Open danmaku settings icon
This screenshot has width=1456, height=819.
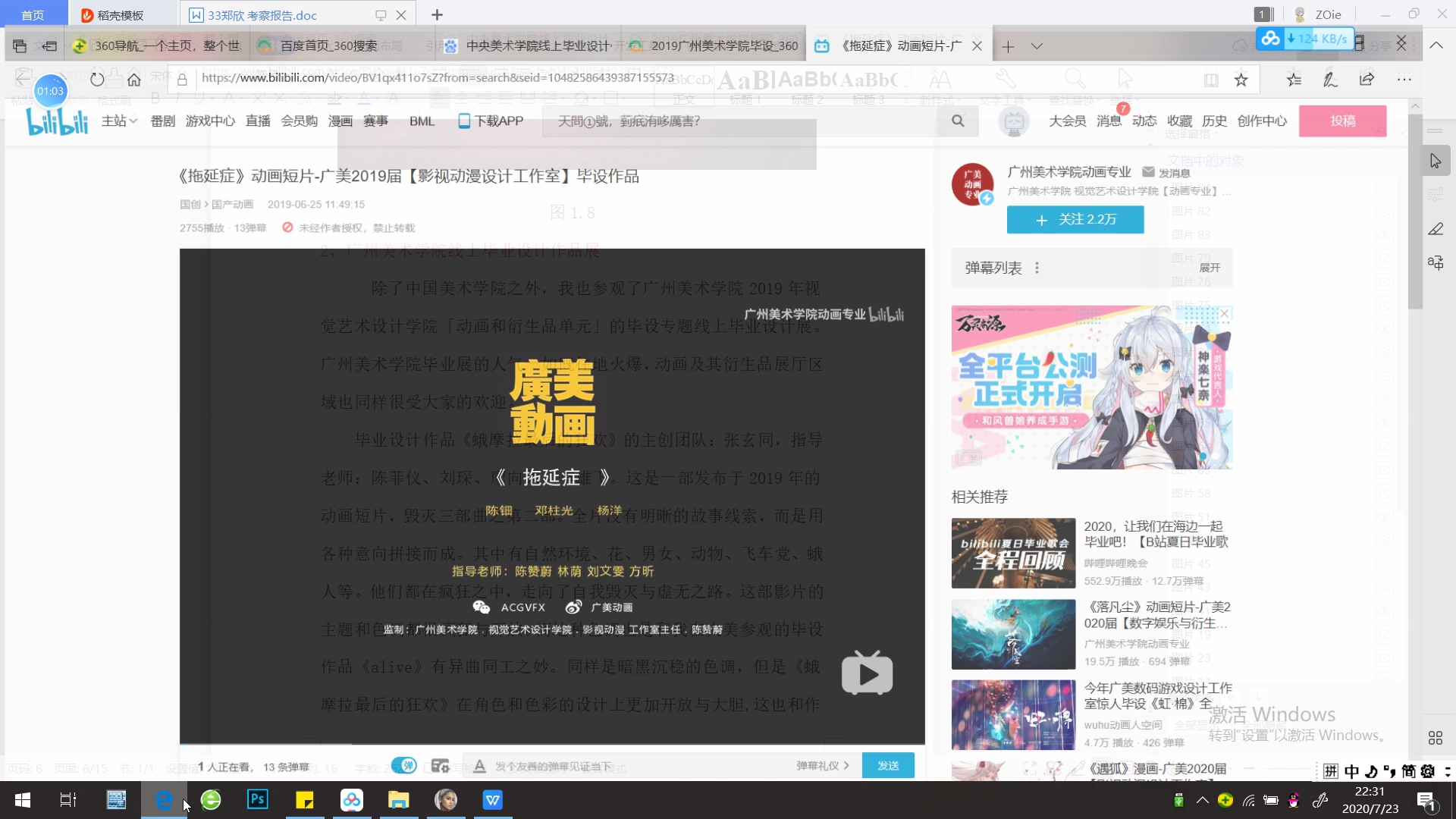click(x=440, y=766)
